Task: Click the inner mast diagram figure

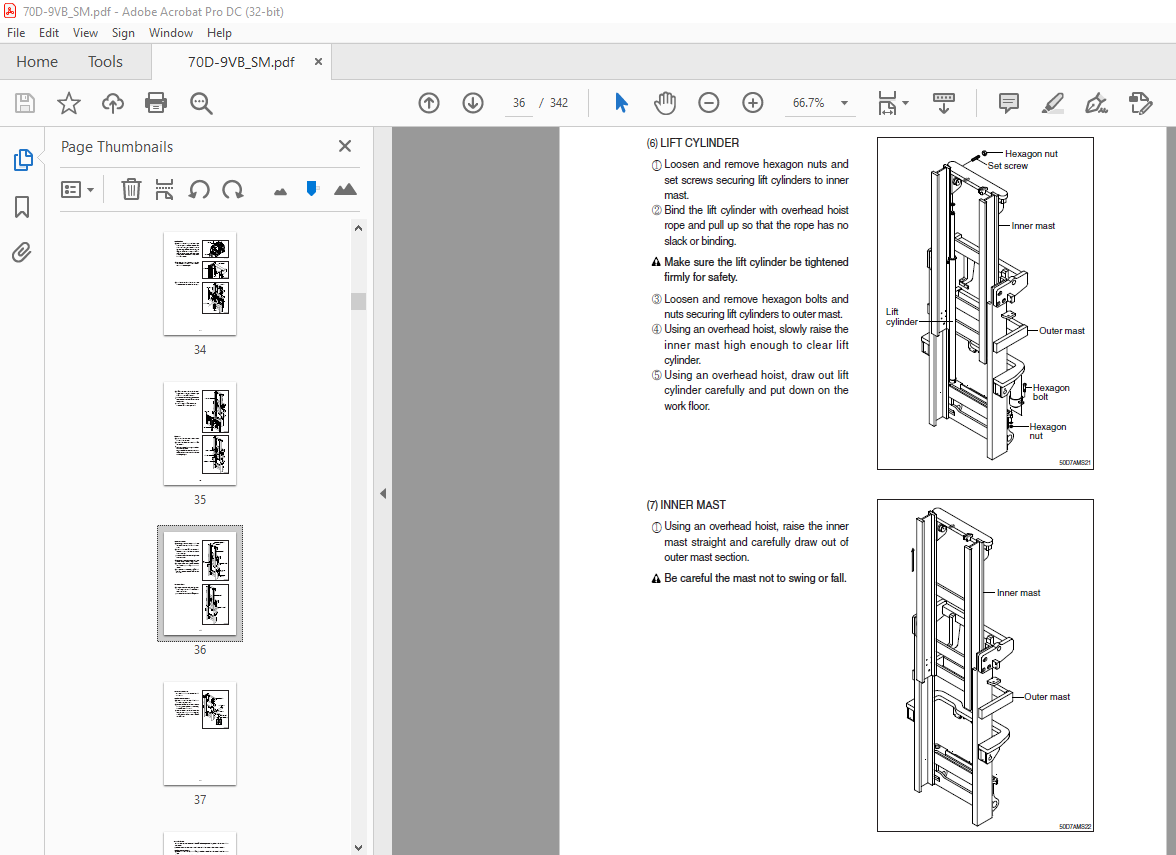Action: click(x=986, y=666)
